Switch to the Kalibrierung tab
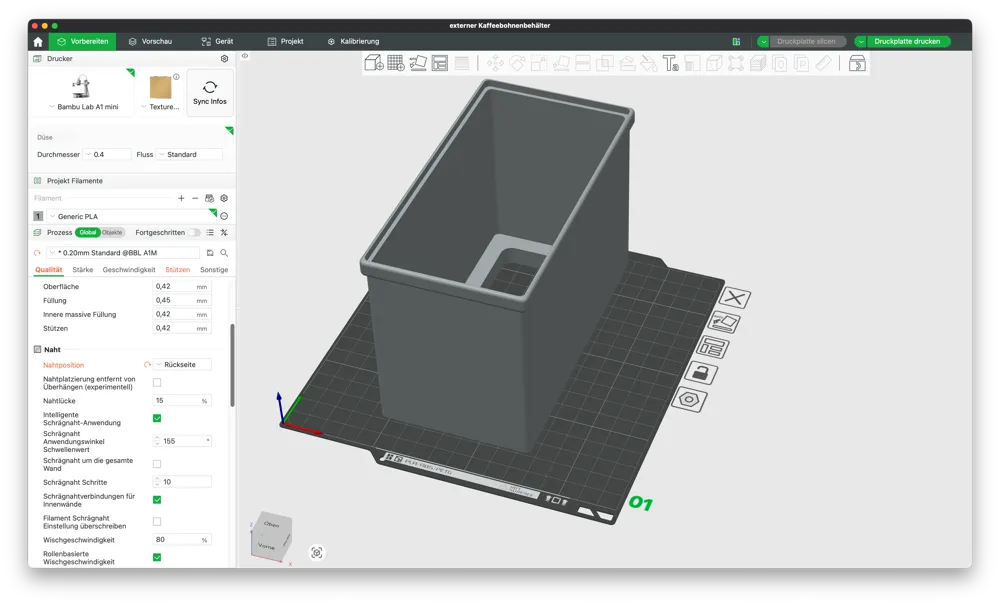 [x=353, y=41]
